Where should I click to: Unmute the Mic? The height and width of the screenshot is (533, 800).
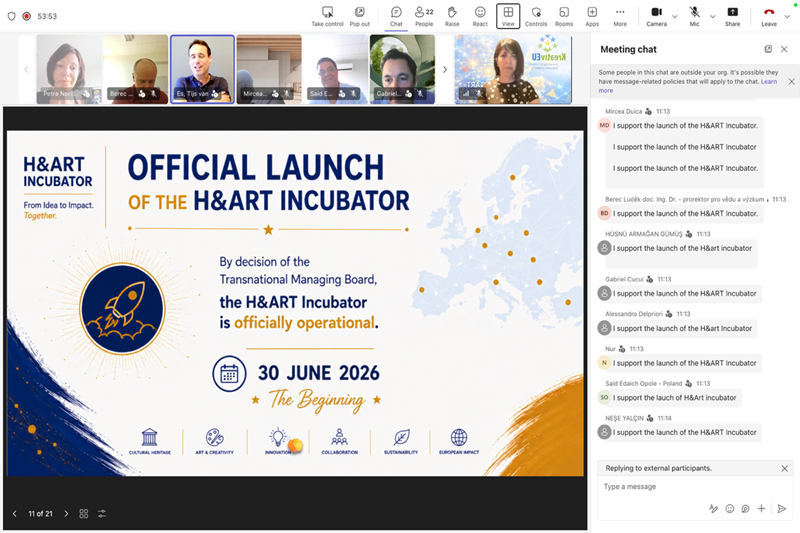click(694, 16)
